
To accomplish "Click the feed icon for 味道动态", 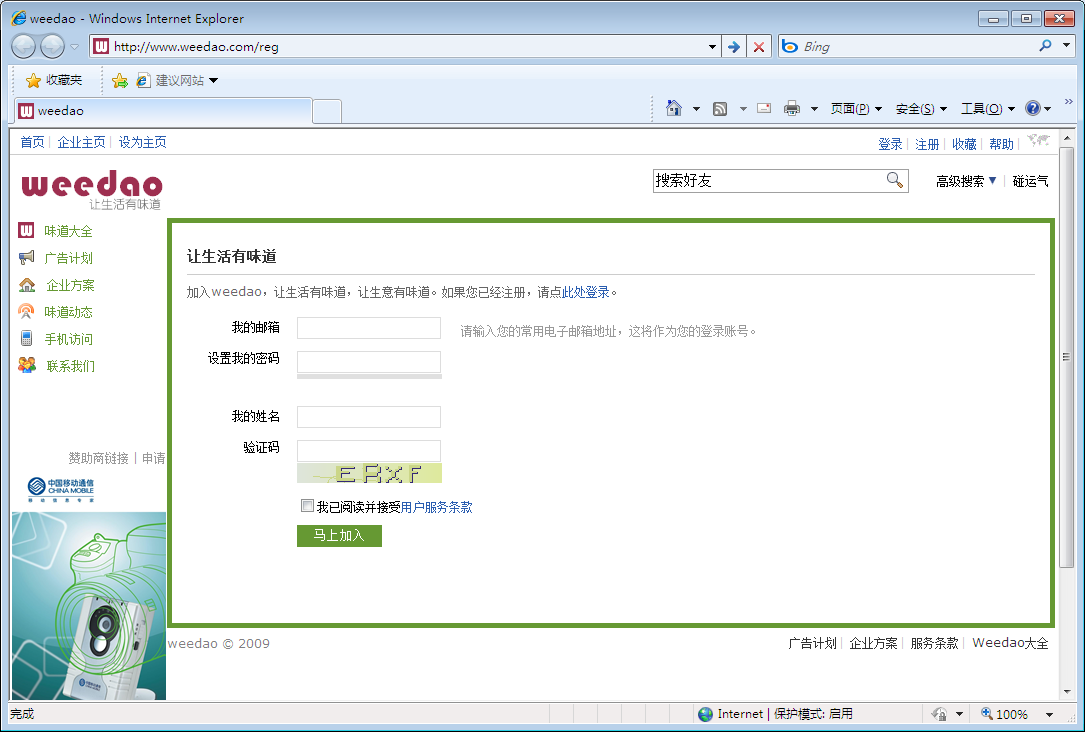I will tap(26, 311).
